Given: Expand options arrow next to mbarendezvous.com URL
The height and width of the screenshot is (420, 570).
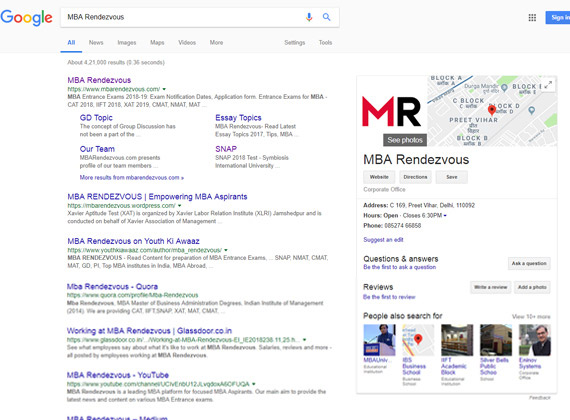Looking at the screenshot, I should (x=164, y=89).
